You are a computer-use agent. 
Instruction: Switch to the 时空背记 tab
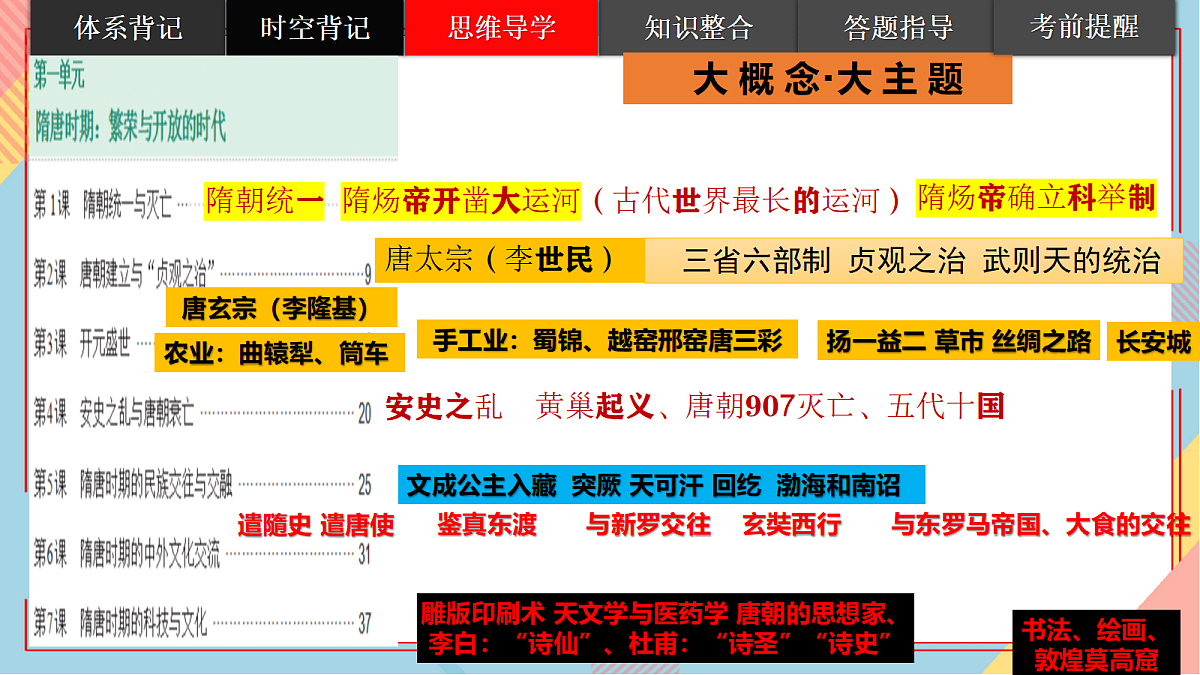pyautogui.click(x=315, y=28)
